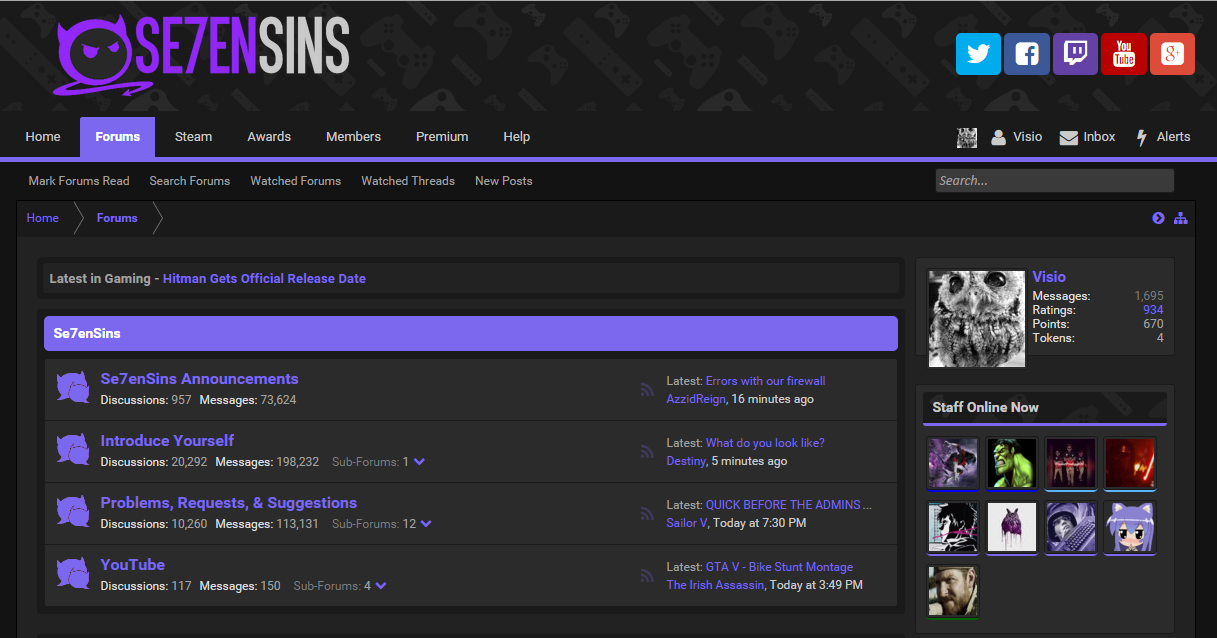Viewport: 1217px width, 638px height.
Task: Open Introduce Yourself forum title
Action: coord(168,441)
